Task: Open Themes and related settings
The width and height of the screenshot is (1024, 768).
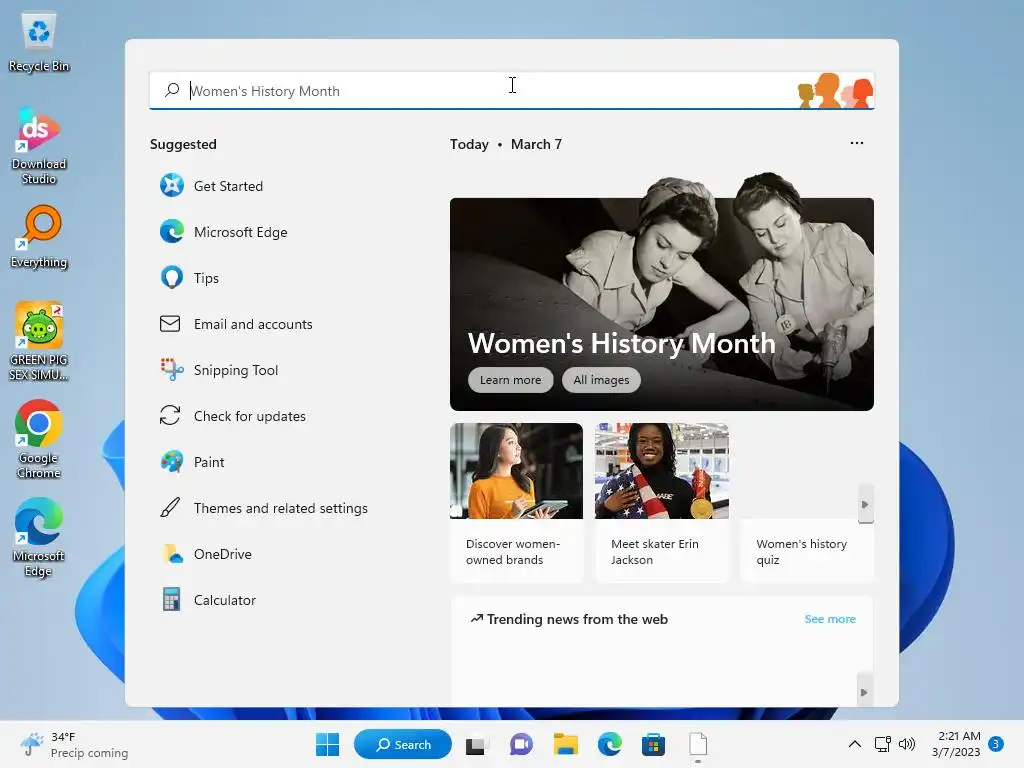Action: 263,508
